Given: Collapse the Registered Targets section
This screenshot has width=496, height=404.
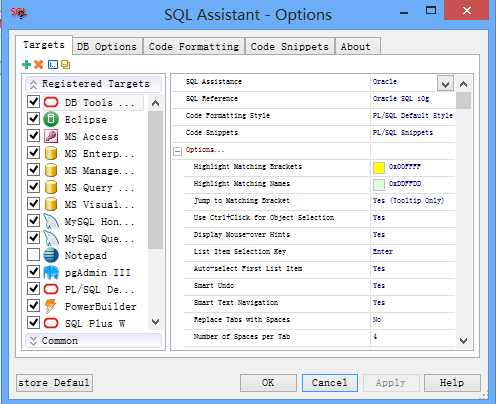Looking at the screenshot, I should (93, 84).
